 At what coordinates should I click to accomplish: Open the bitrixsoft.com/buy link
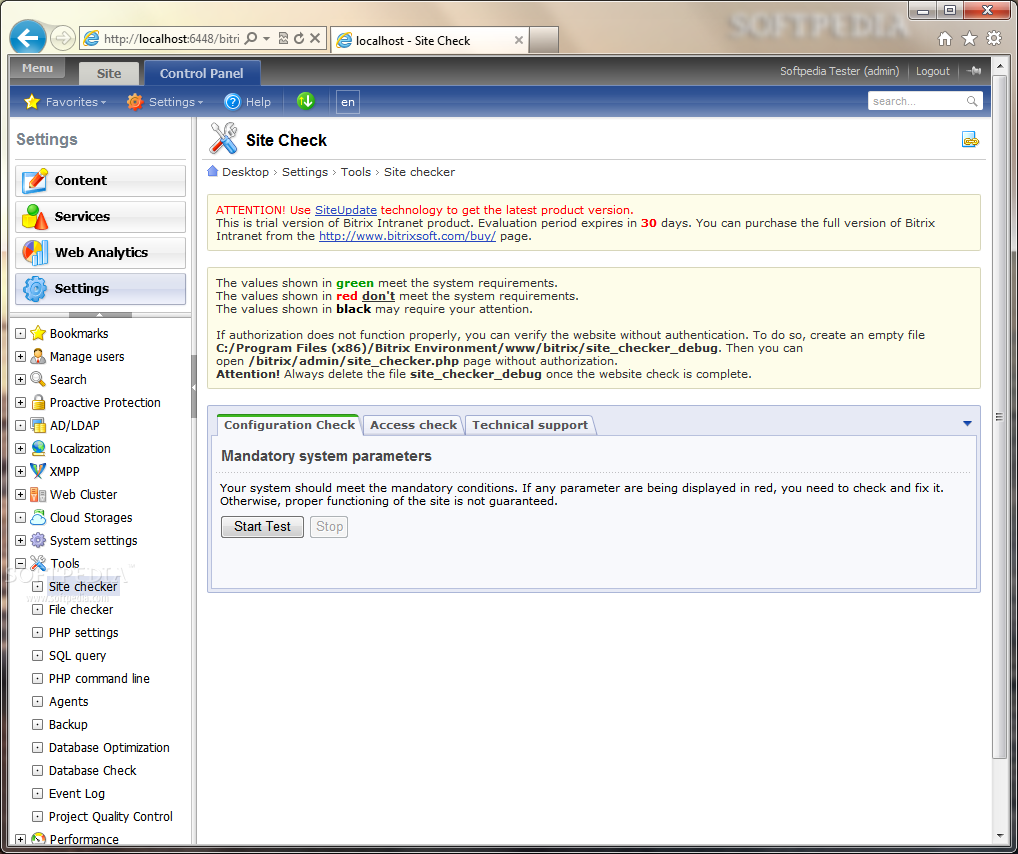coord(407,236)
